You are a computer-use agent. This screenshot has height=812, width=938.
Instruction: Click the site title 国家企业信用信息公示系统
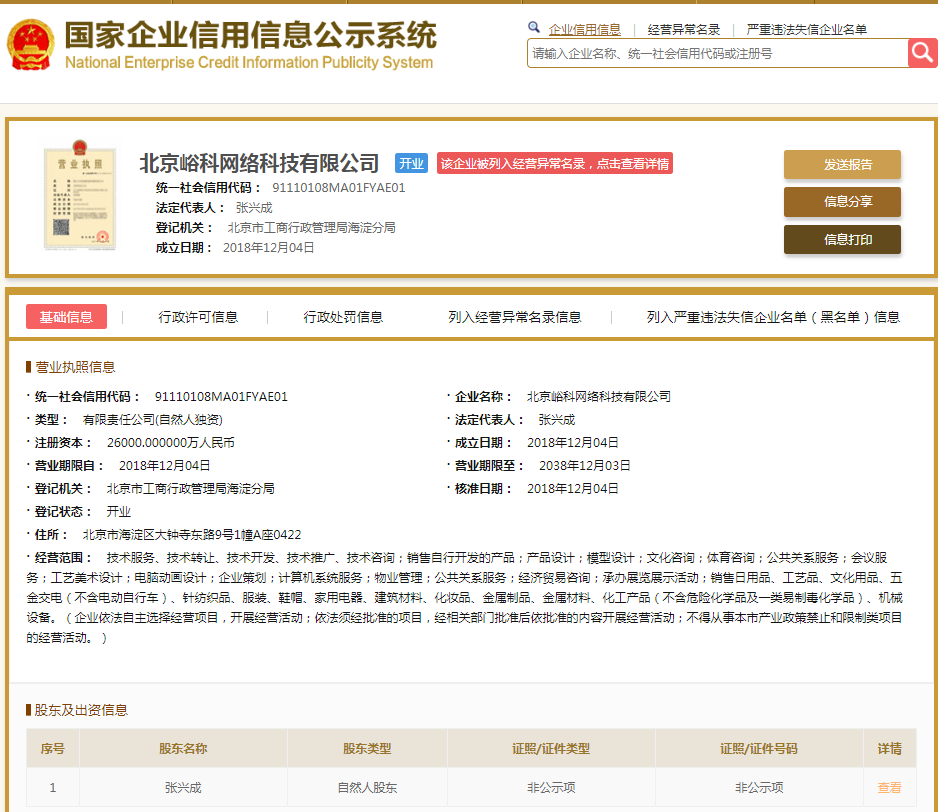250,36
